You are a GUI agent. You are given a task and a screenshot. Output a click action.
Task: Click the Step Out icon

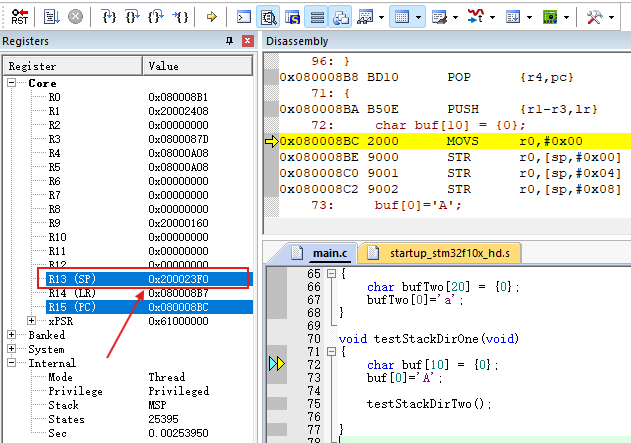[156, 17]
